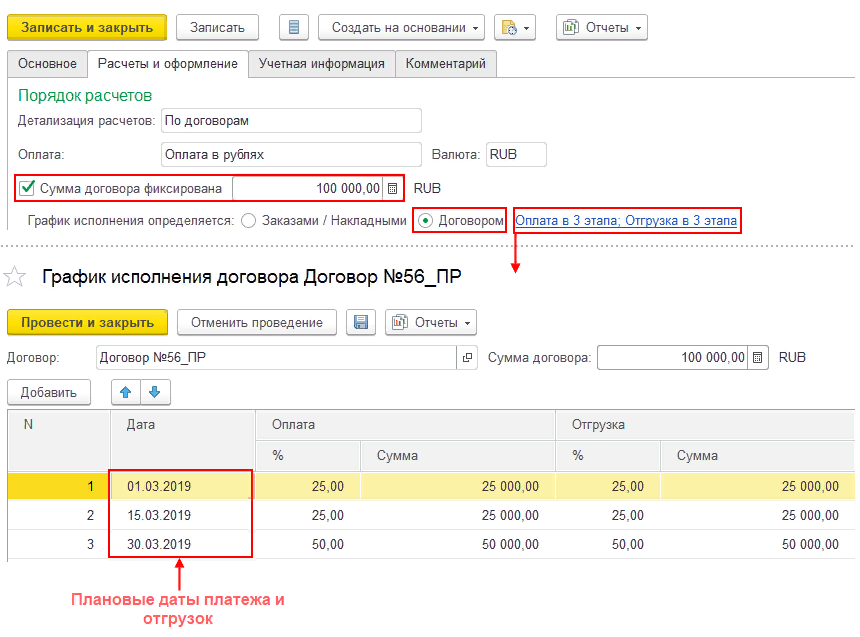Select the Заказами / Накладными radio option
860x637 pixels.
[249, 220]
